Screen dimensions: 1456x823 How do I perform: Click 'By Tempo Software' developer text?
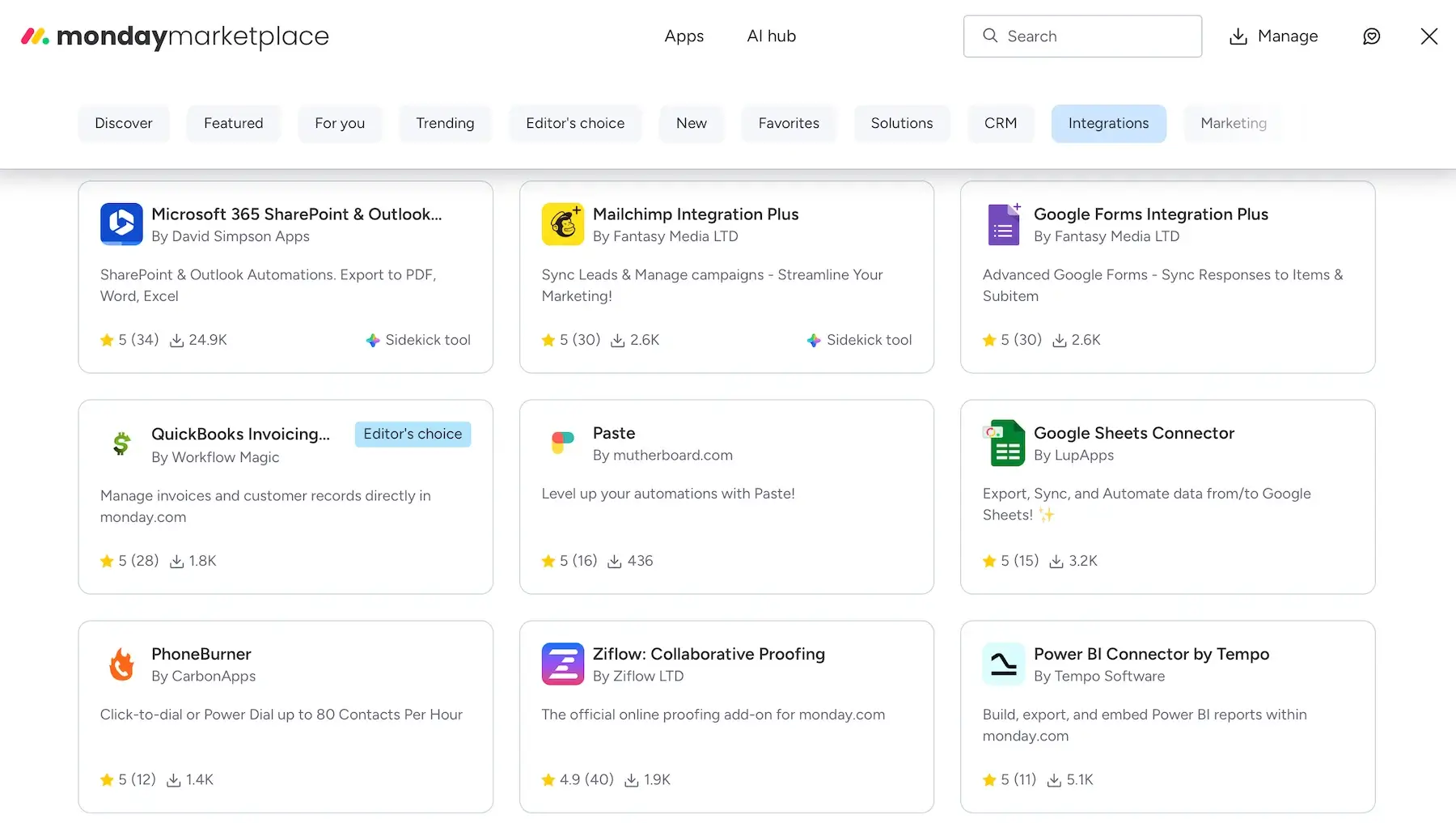point(1099,676)
